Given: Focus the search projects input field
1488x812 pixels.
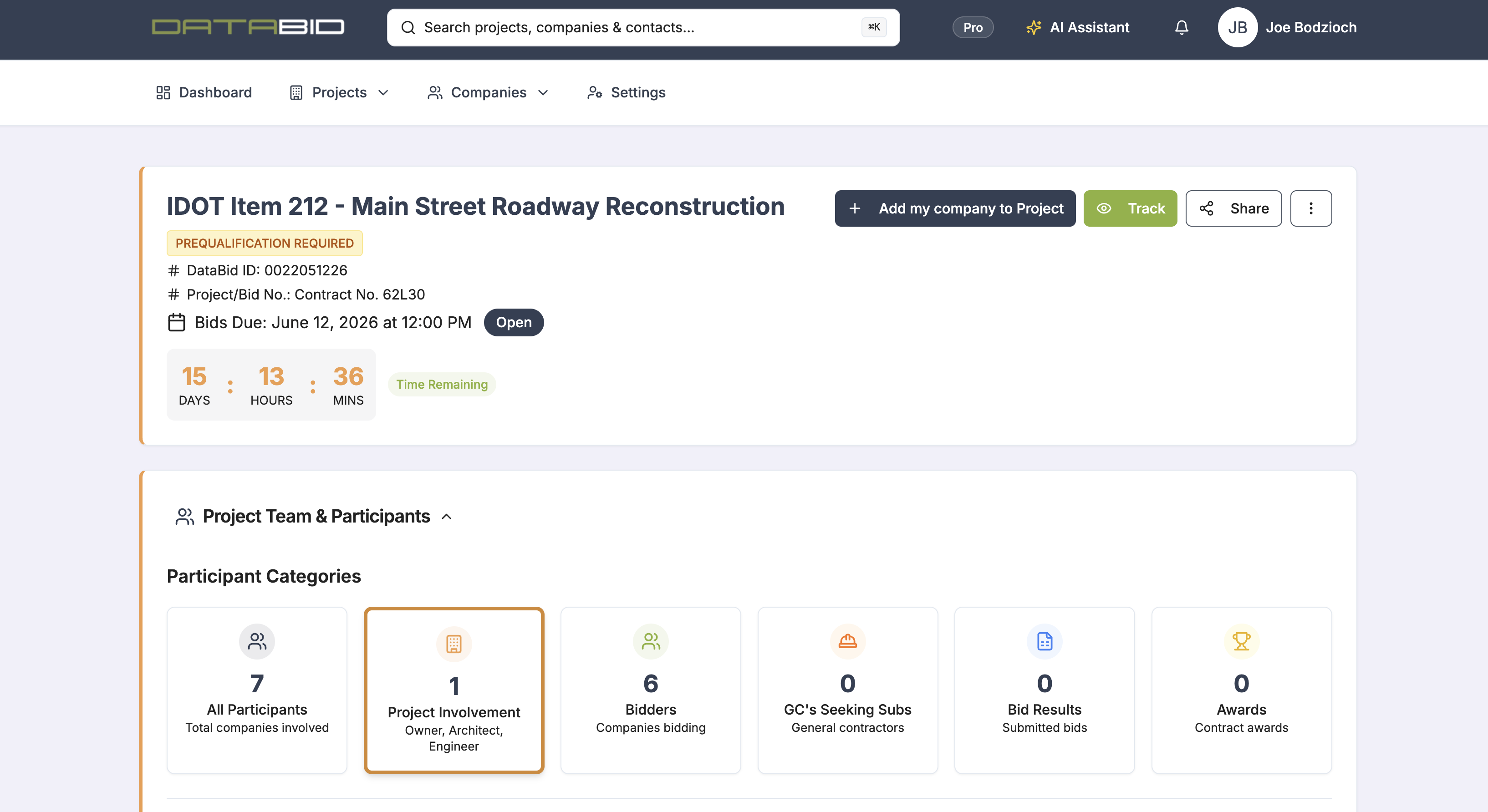Looking at the screenshot, I should click(x=643, y=27).
